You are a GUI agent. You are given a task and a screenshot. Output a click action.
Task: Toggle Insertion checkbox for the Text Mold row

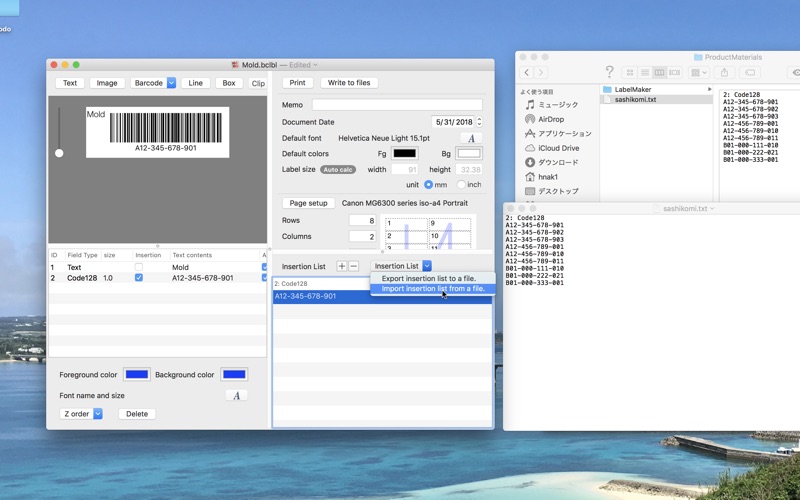[139, 267]
